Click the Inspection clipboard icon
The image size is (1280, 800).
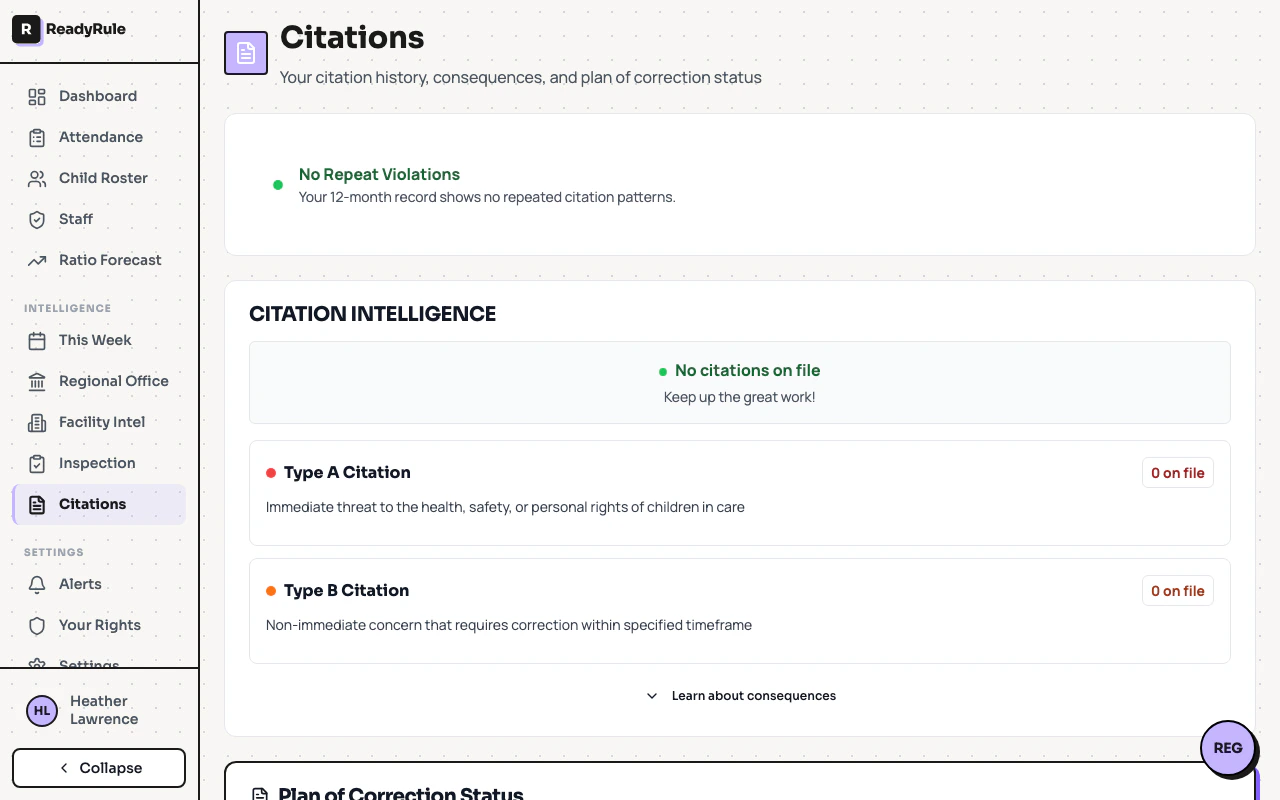[x=36, y=463]
